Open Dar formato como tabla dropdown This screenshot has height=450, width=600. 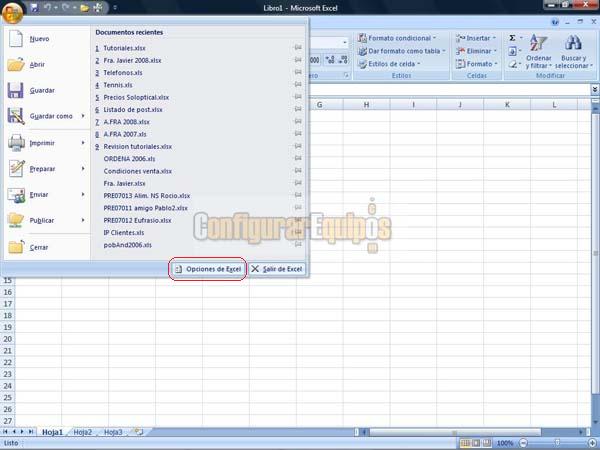[402, 51]
